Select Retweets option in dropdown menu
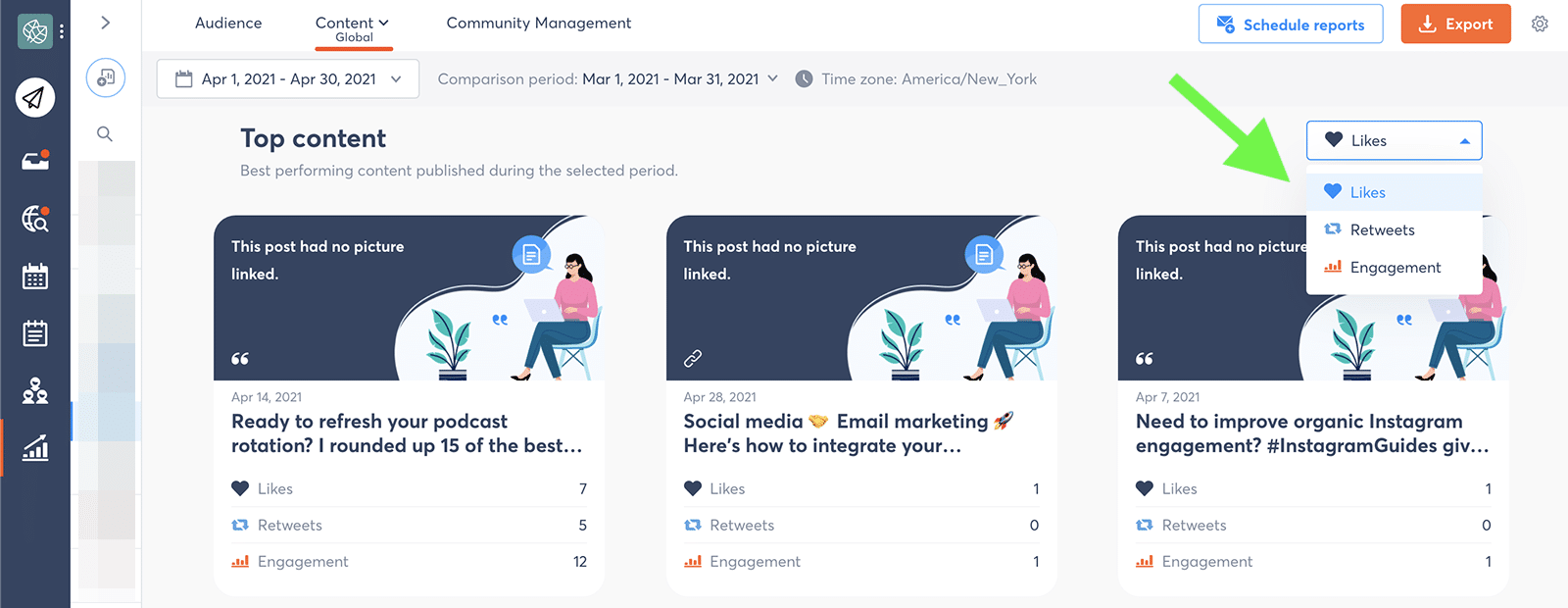The width and height of the screenshot is (1568, 608). (1394, 229)
